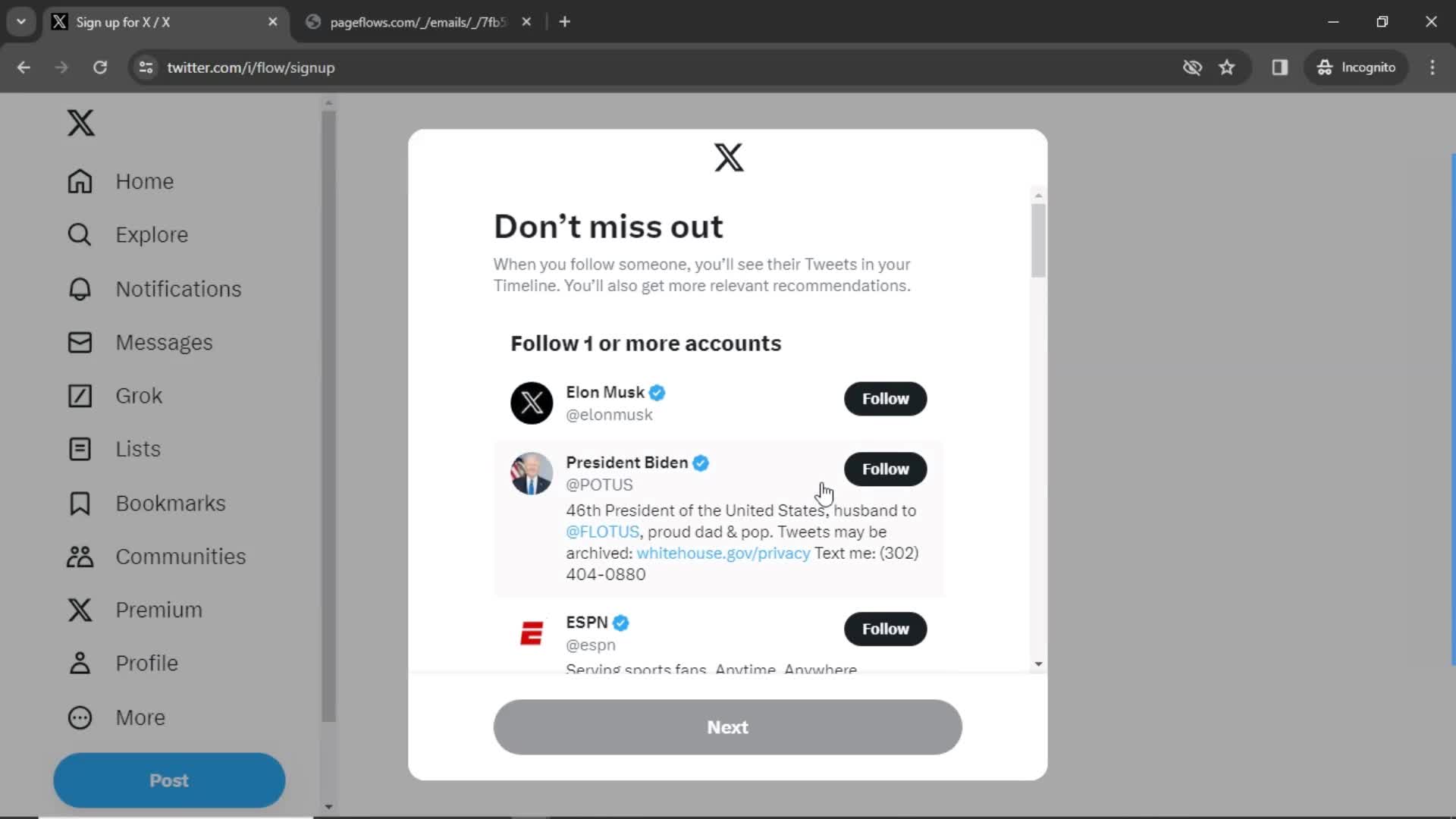This screenshot has height=819, width=1456.
Task: Click the Bookmarks sidebar icon
Action: (80, 502)
